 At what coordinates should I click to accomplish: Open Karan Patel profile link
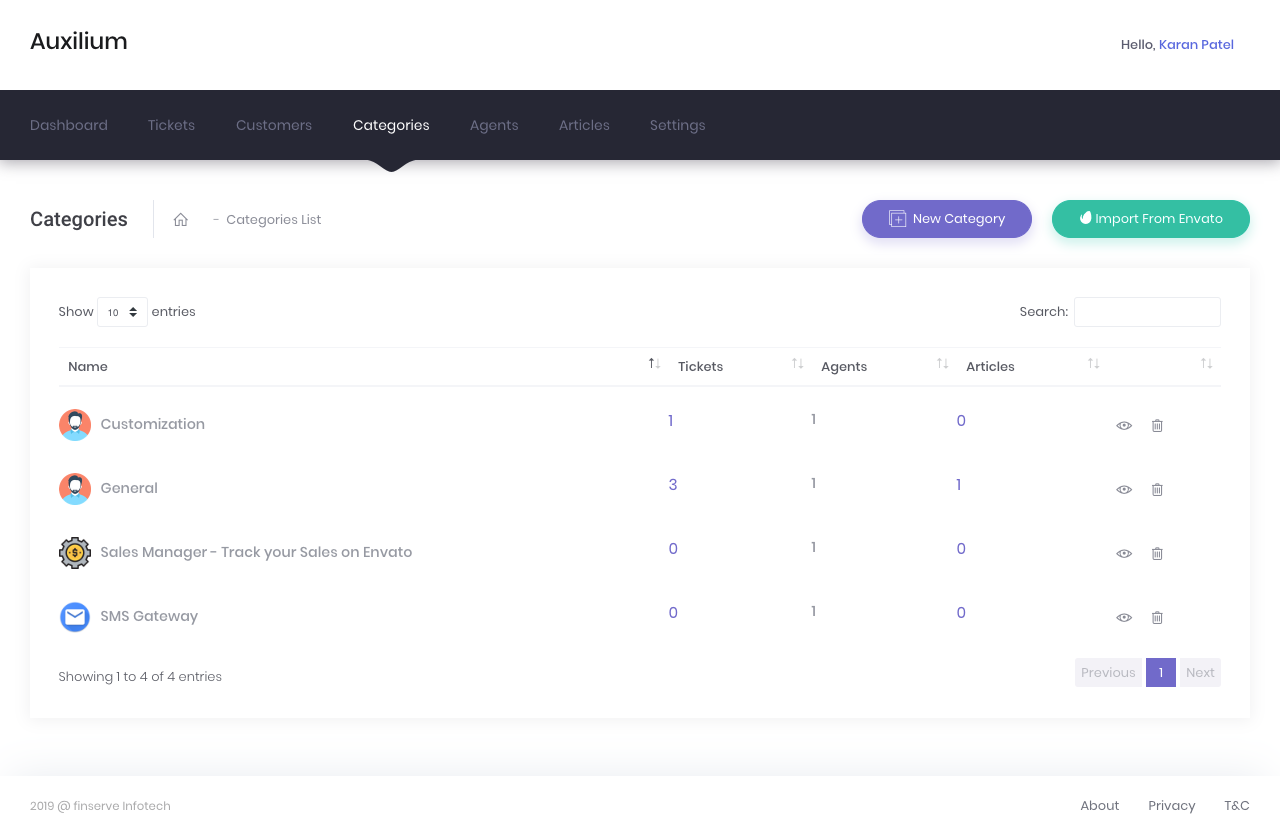click(x=1196, y=45)
